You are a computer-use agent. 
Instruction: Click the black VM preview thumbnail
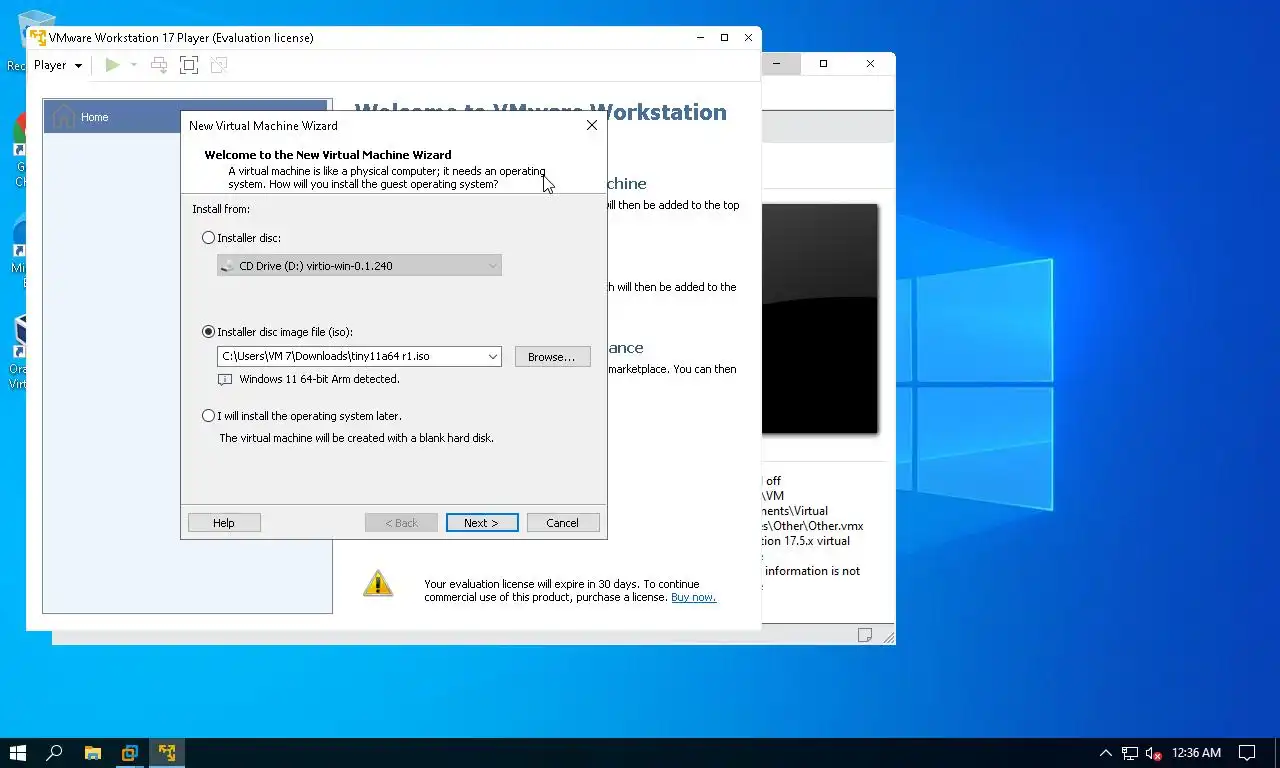pos(820,319)
